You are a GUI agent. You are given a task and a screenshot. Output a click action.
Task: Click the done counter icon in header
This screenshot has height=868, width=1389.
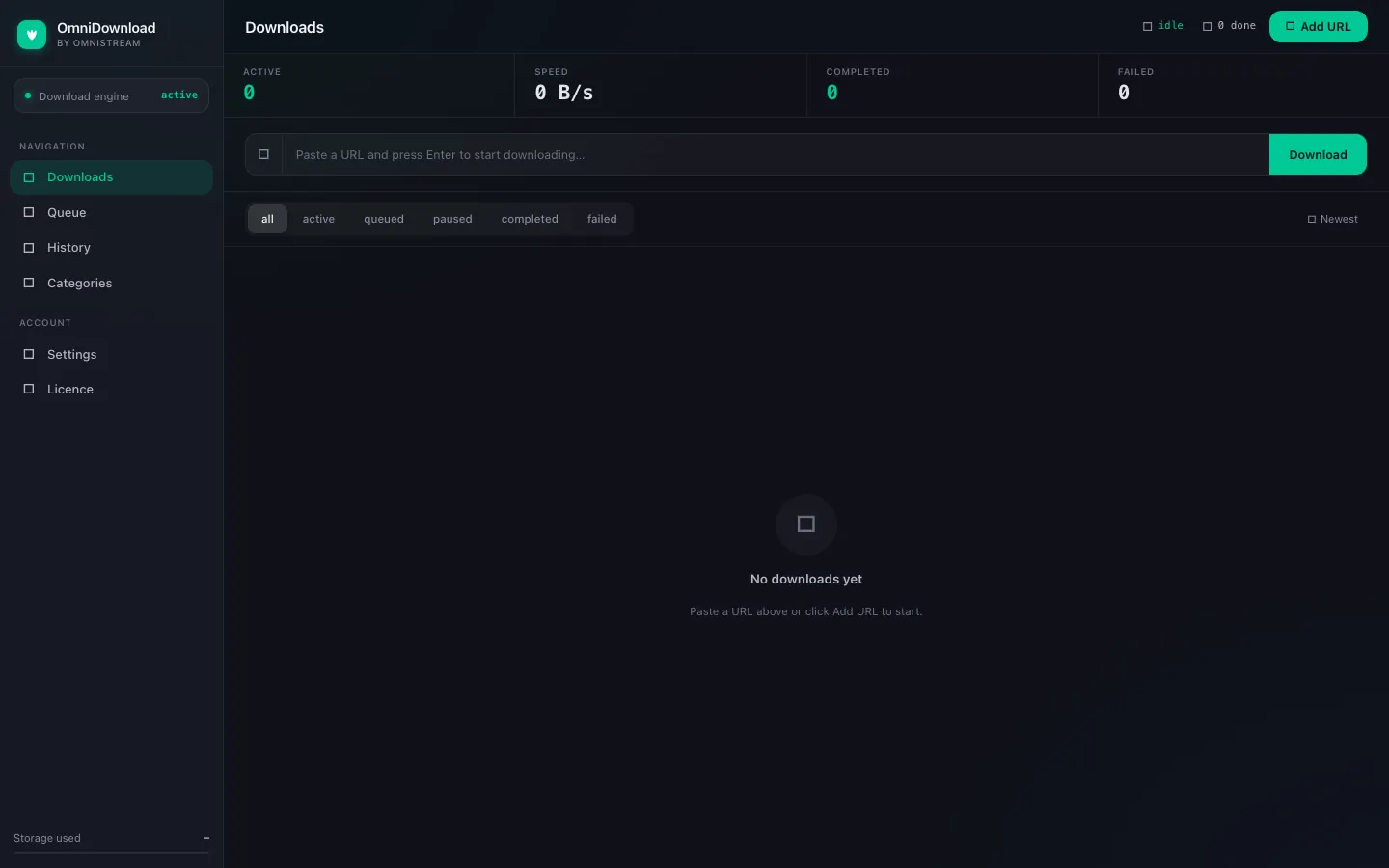(x=1207, y=26)
